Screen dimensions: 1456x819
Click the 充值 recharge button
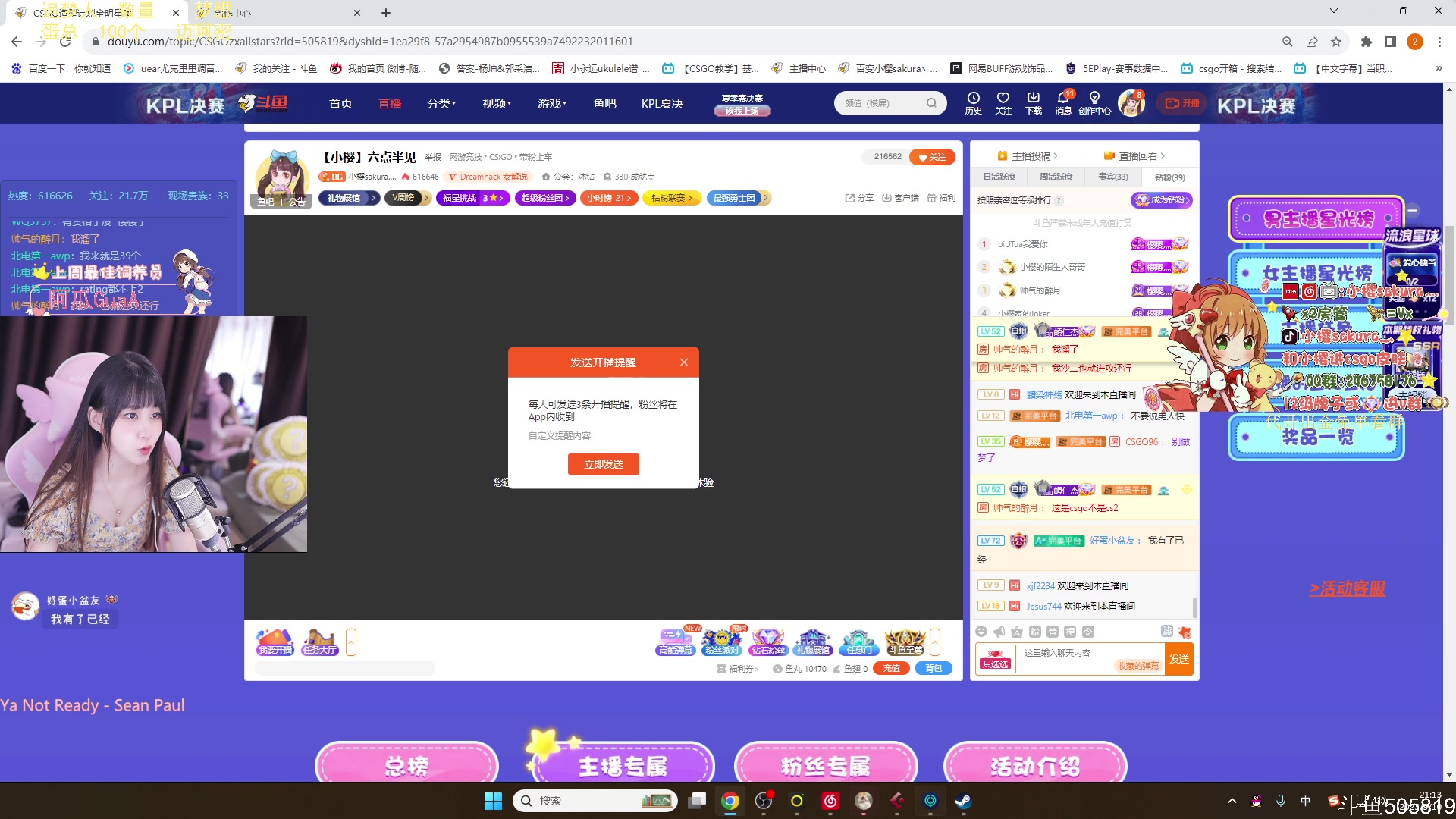coord(891,668)
